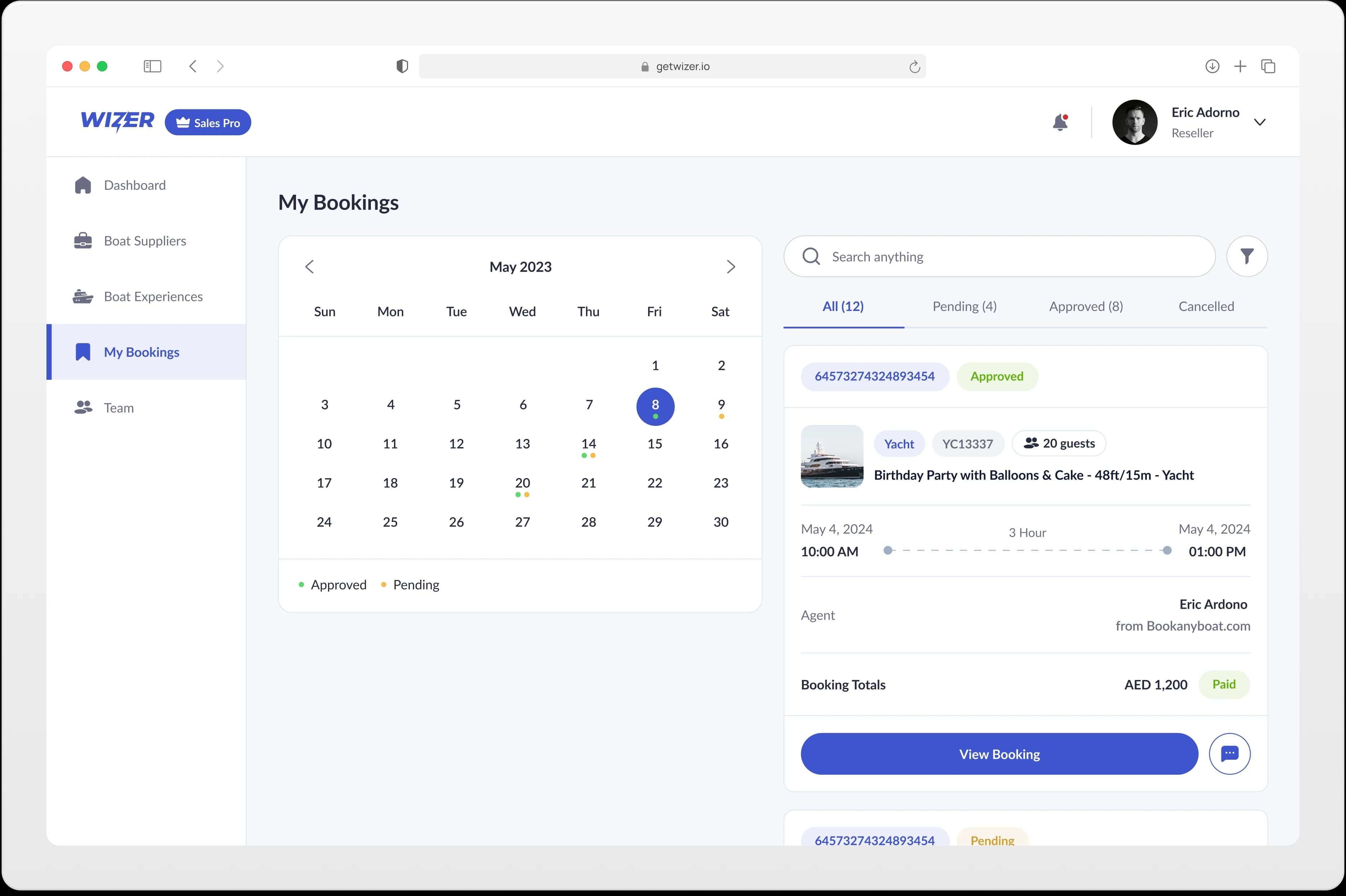1346x896 pixels.
Task: Click the filter funnel icon
Action: [x=1247, y=257]
